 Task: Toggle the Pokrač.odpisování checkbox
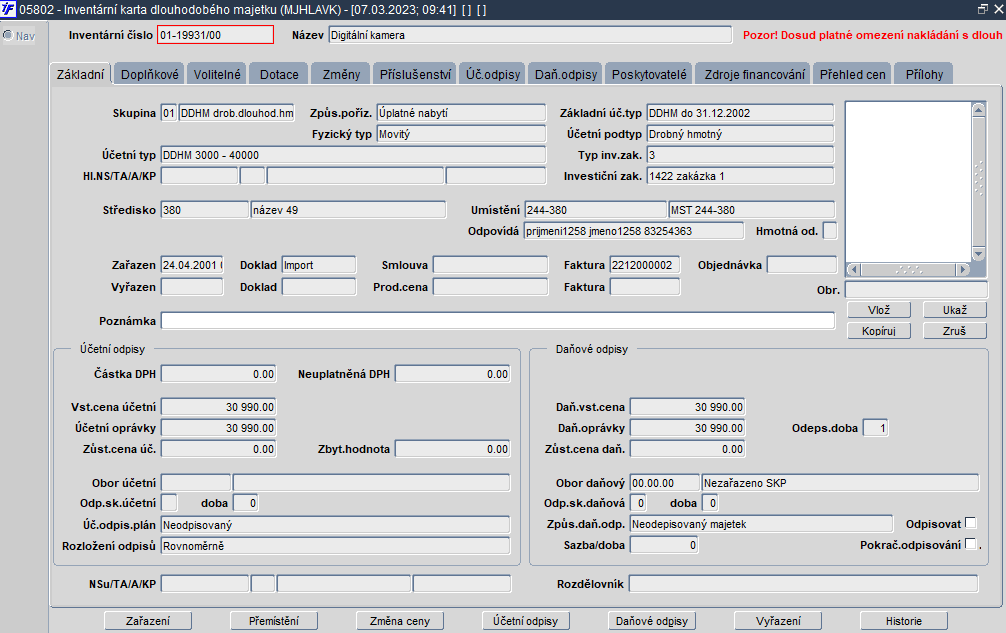[x=970, y=544]
